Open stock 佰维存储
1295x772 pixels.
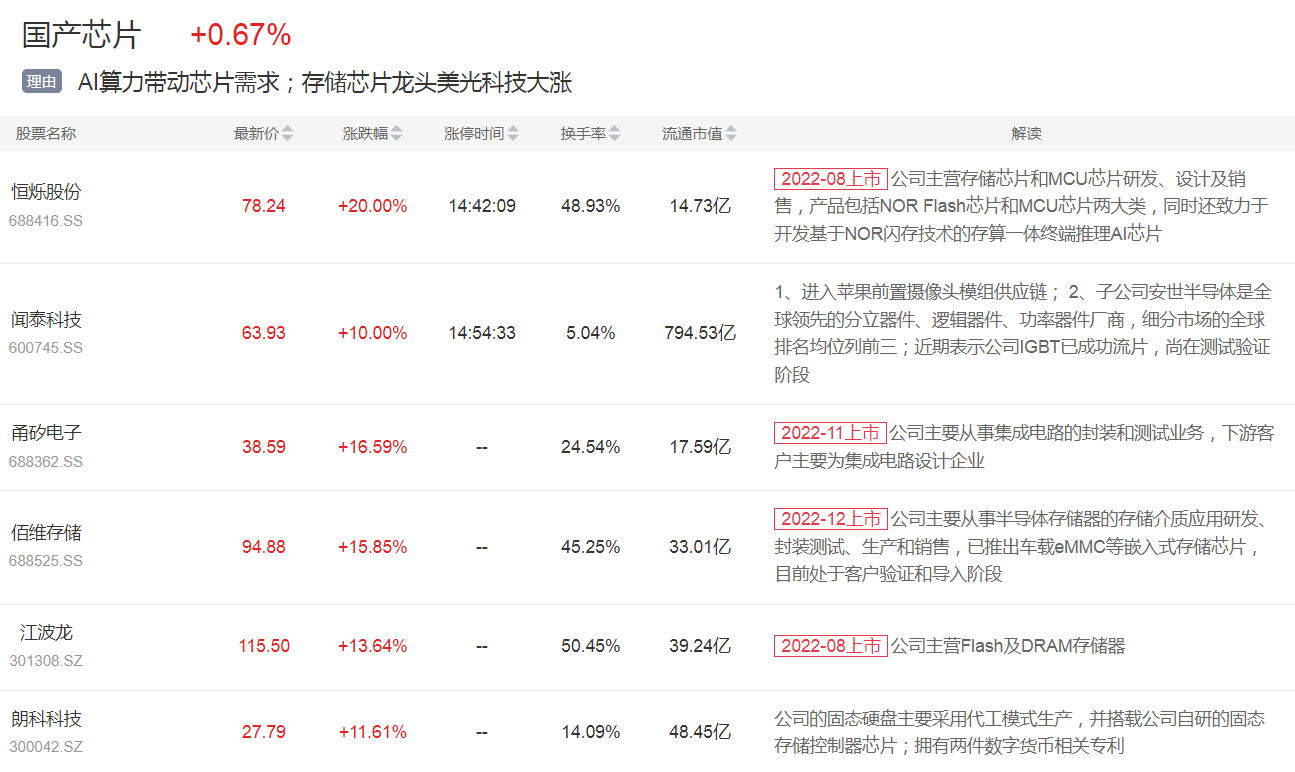pyautogui.click(x=46, y=533)
